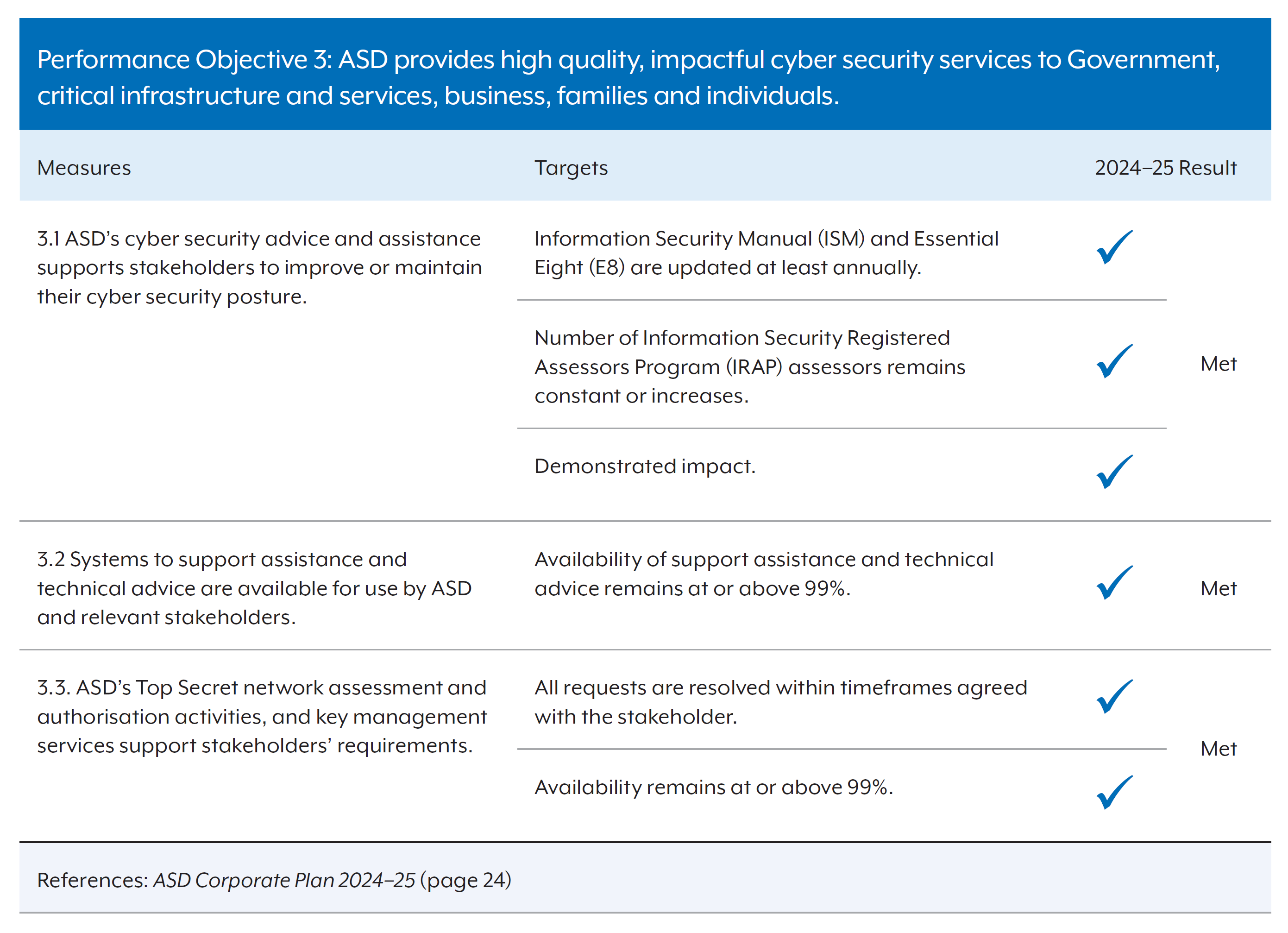
Task: Select the Met result for measure 3.2
Action: (x=1218, y=588)
